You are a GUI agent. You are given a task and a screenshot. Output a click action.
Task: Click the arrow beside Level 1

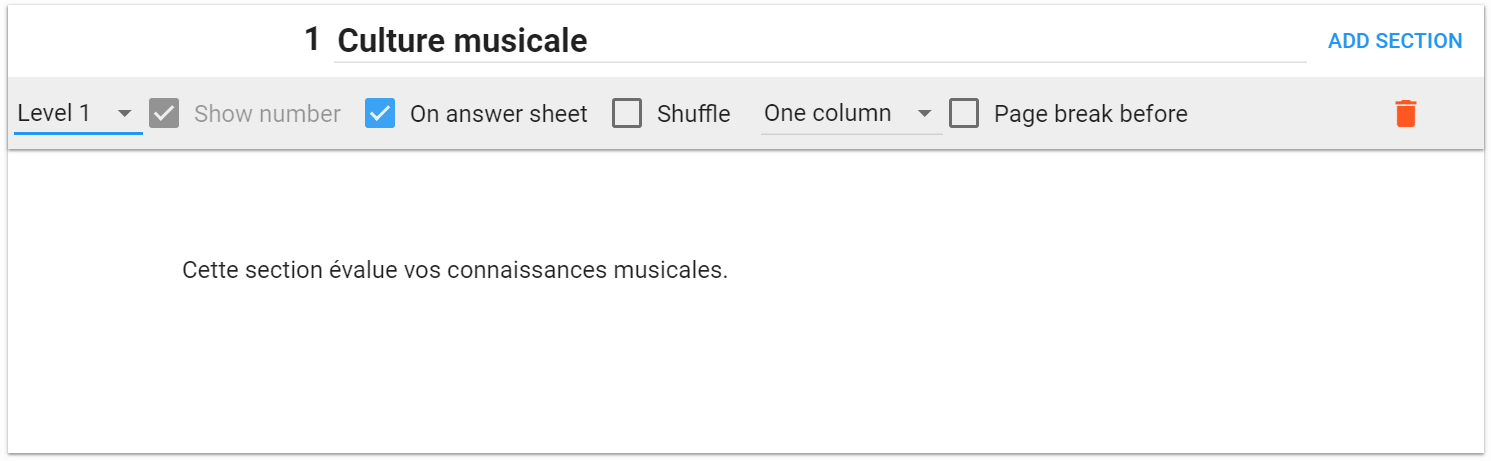[x=125, y=114]
